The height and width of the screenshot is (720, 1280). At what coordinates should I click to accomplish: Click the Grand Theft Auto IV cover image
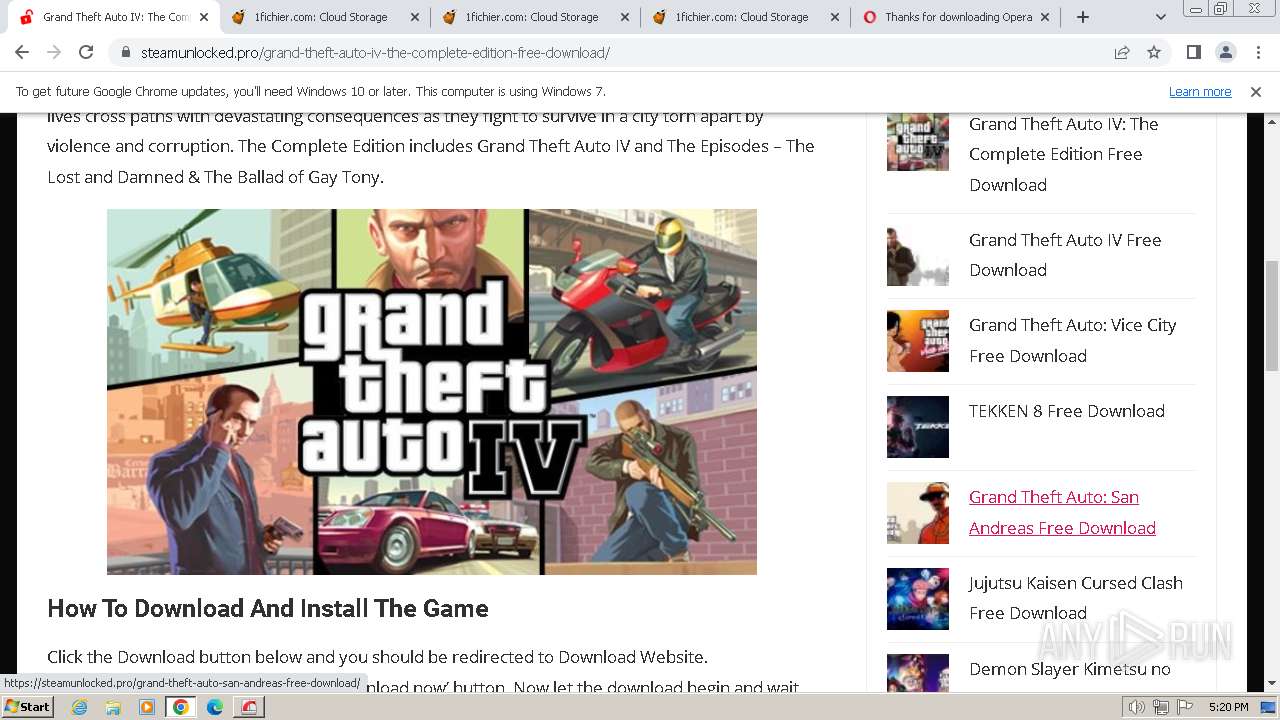[x=432, y=392]
